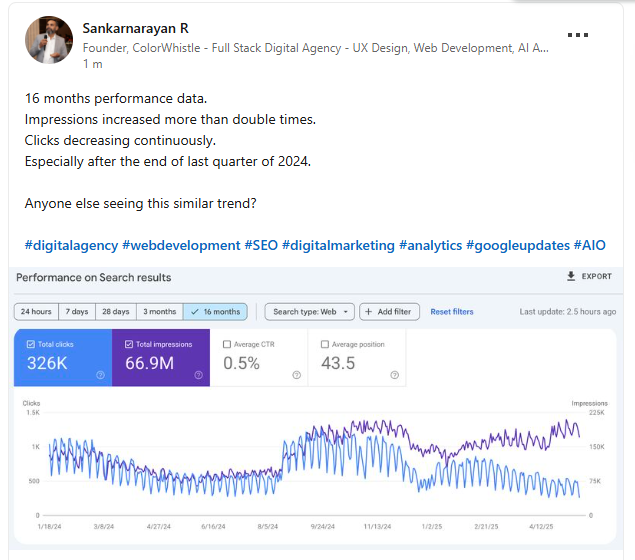Viewport: 635px width, 560px height.
Task: Enable the Average CTR checkbox
Action: [x=227, y=344]
